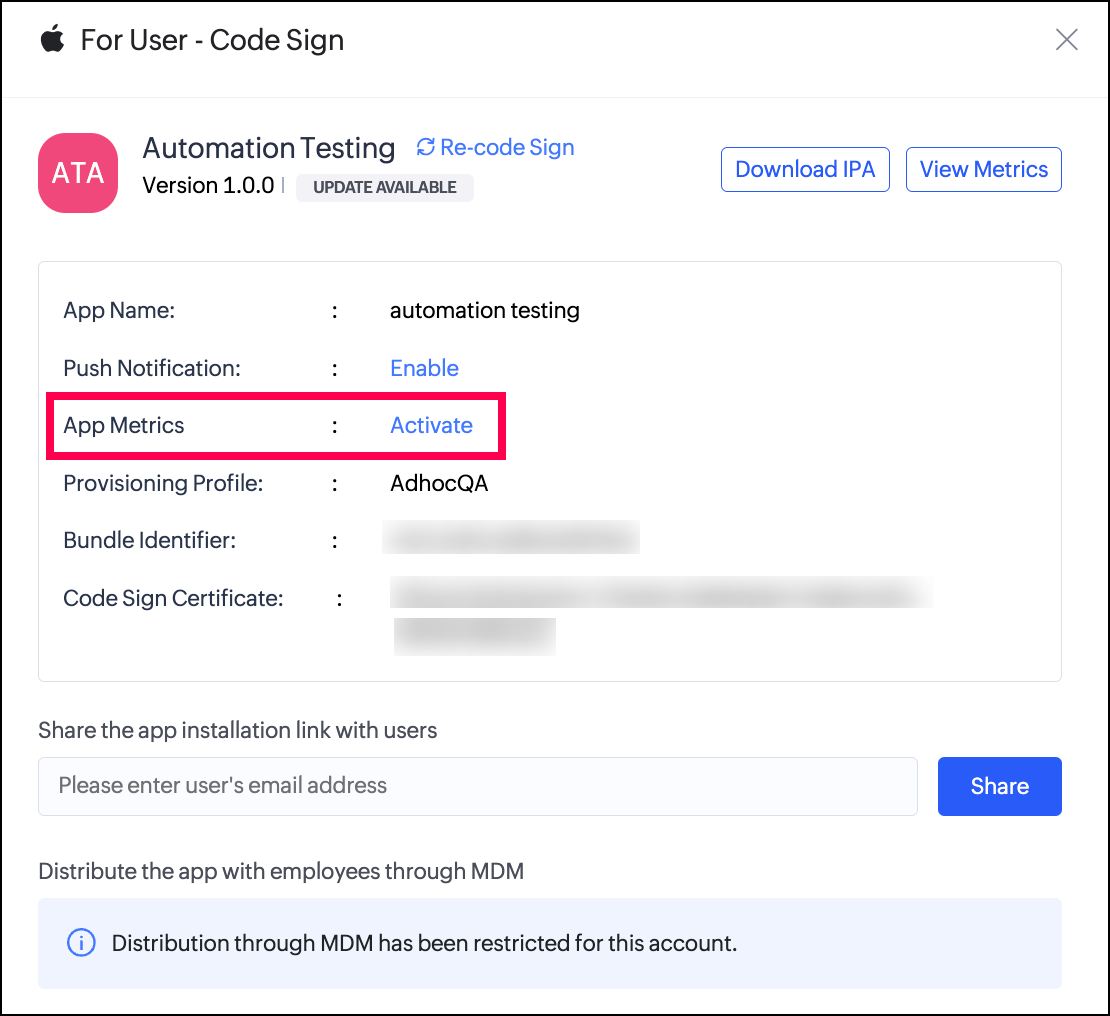Screen dimensions: 1110x1016
Task: Click the UPDATE AVAILABLE badge
Action: point(385,187)
